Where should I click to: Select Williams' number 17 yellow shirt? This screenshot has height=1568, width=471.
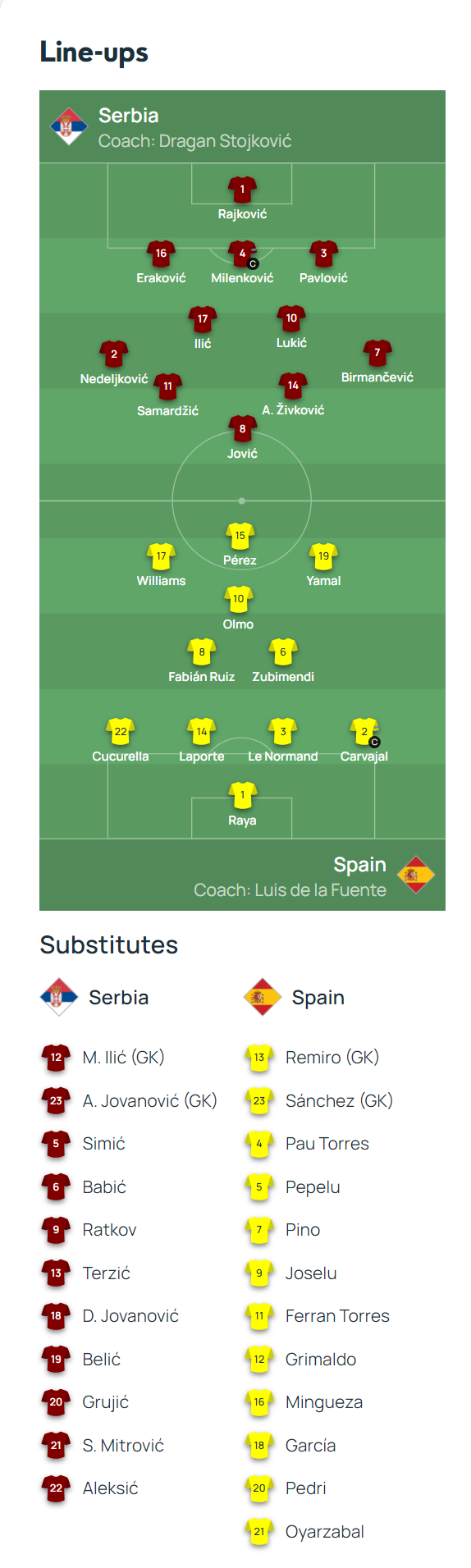click(161, 556)
